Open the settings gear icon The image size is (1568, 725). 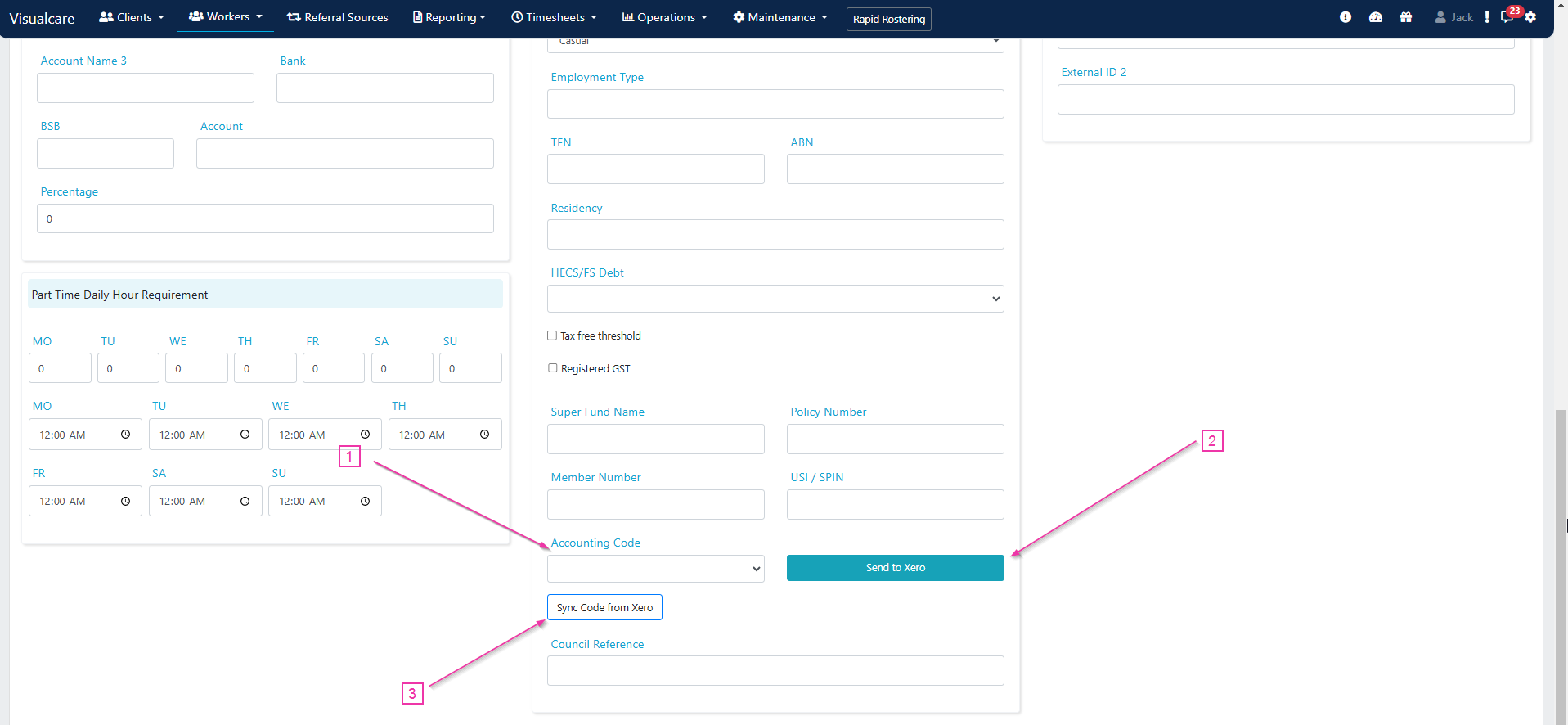point(1530,17)
